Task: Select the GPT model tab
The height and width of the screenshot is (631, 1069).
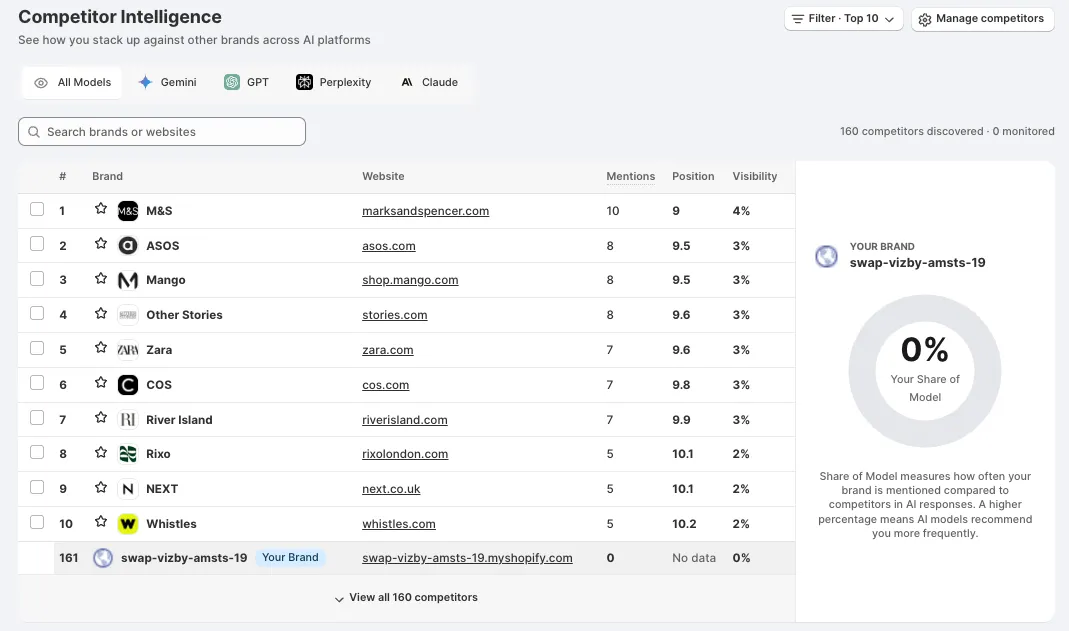Action: (x=246, y=82)
